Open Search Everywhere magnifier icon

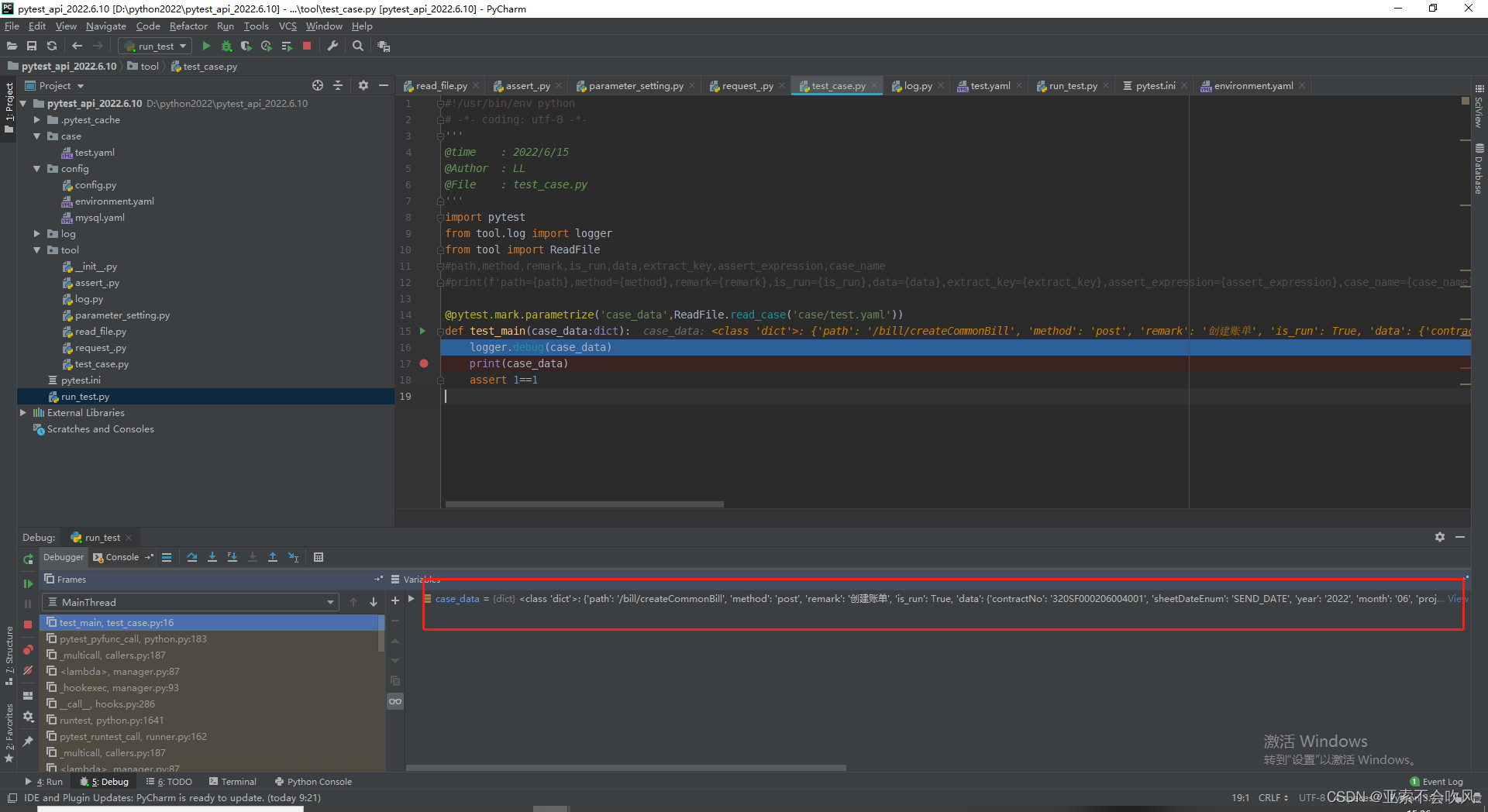pyautogui.click(x=358, y=46)
